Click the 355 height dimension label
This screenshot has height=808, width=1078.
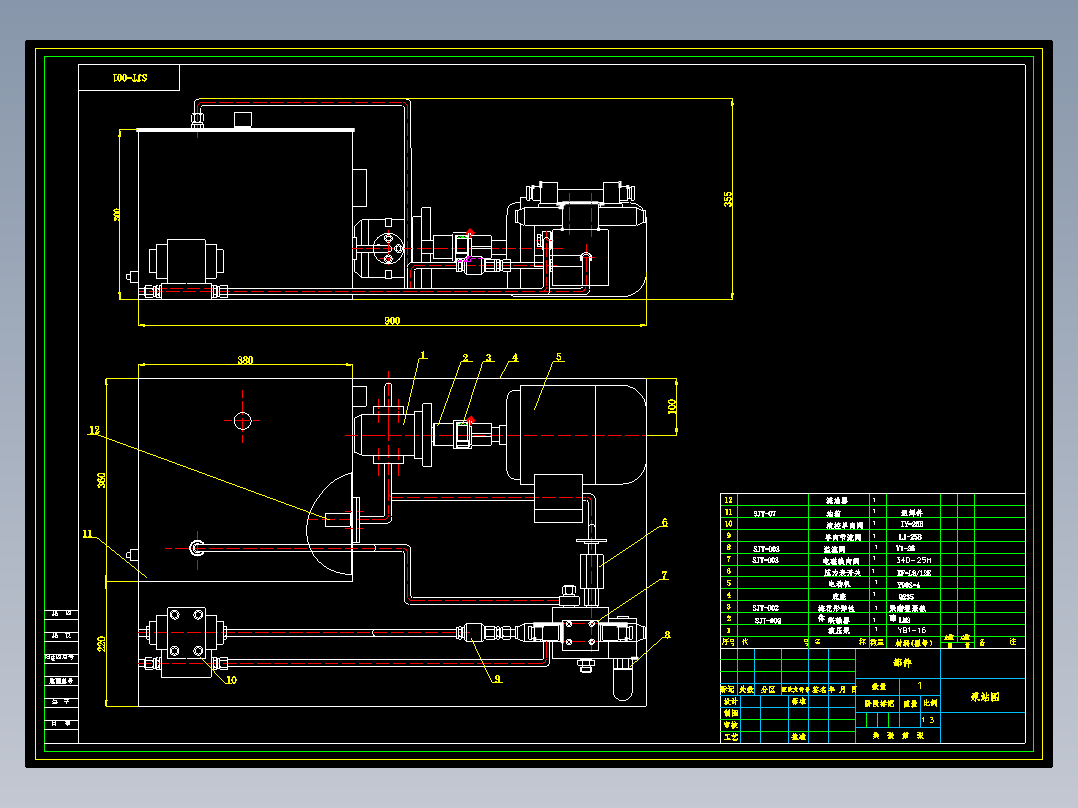point(728,199)
